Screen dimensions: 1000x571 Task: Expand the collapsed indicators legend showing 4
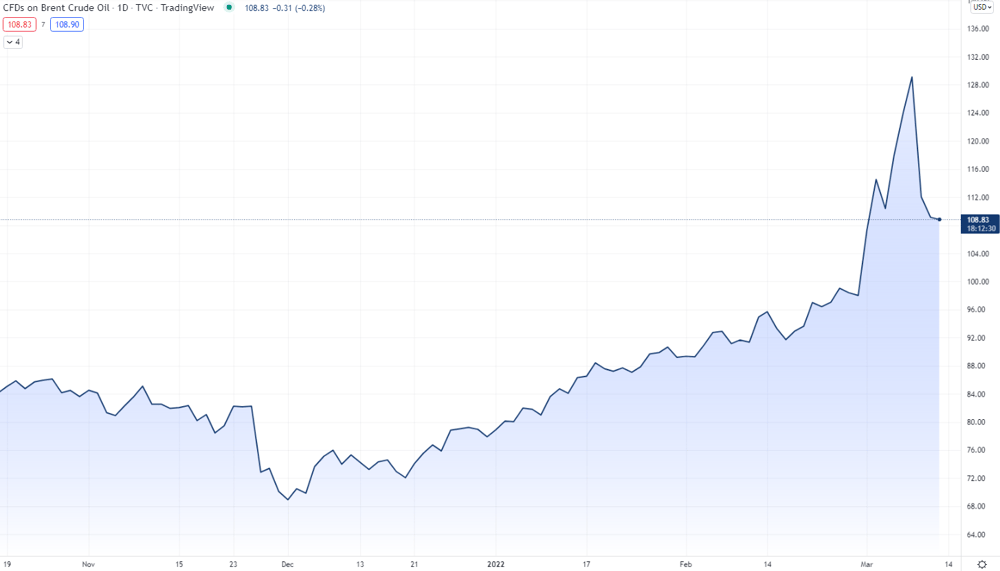coord(13,42)
